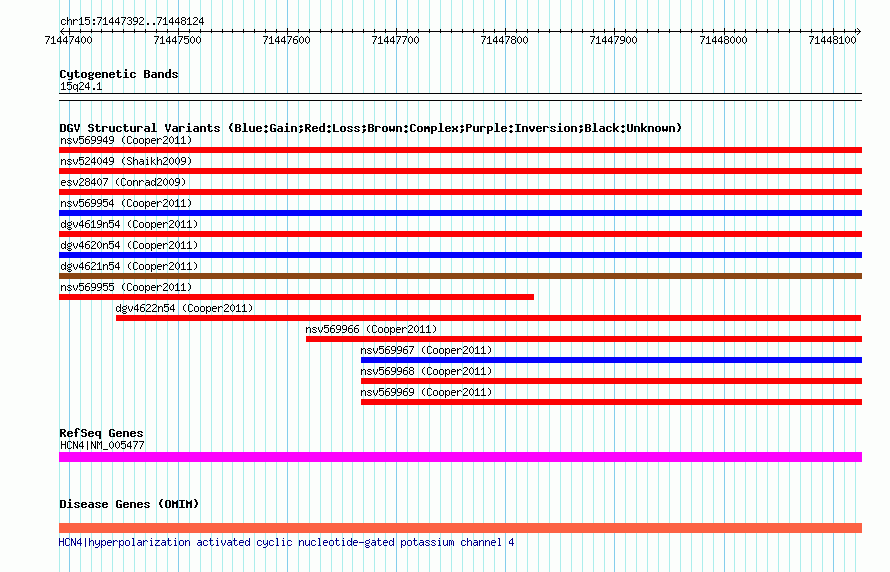Click the Disease Genes (OMIM) track heading

click(129, 504)
